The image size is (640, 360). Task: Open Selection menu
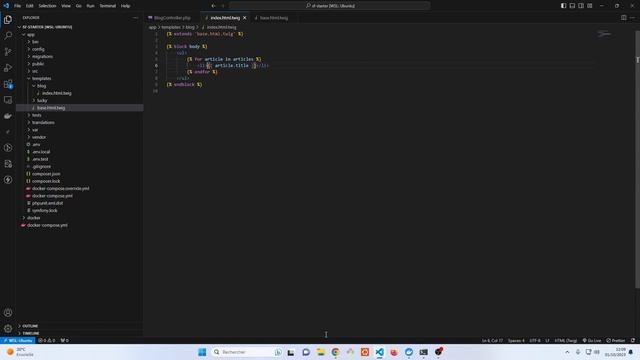(x=47, y=6)
